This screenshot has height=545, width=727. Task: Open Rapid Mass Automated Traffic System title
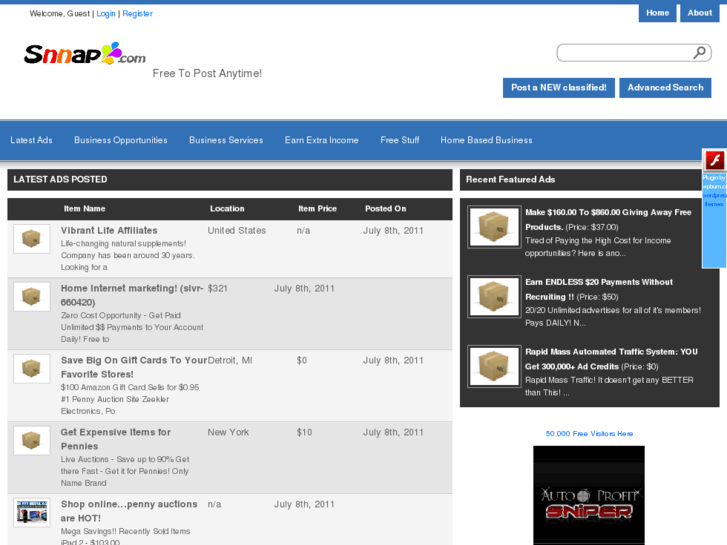coord(611,359)
